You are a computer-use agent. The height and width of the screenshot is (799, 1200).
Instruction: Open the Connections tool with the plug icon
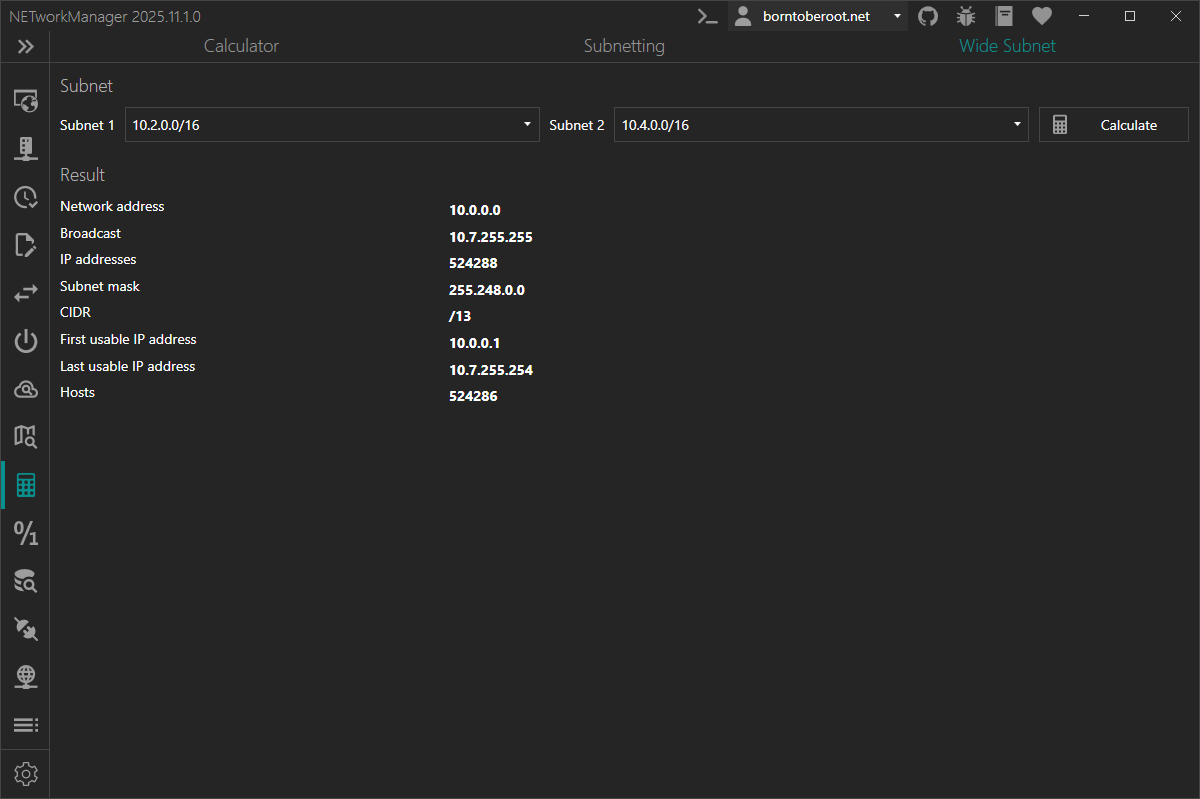tap(25, 629)
